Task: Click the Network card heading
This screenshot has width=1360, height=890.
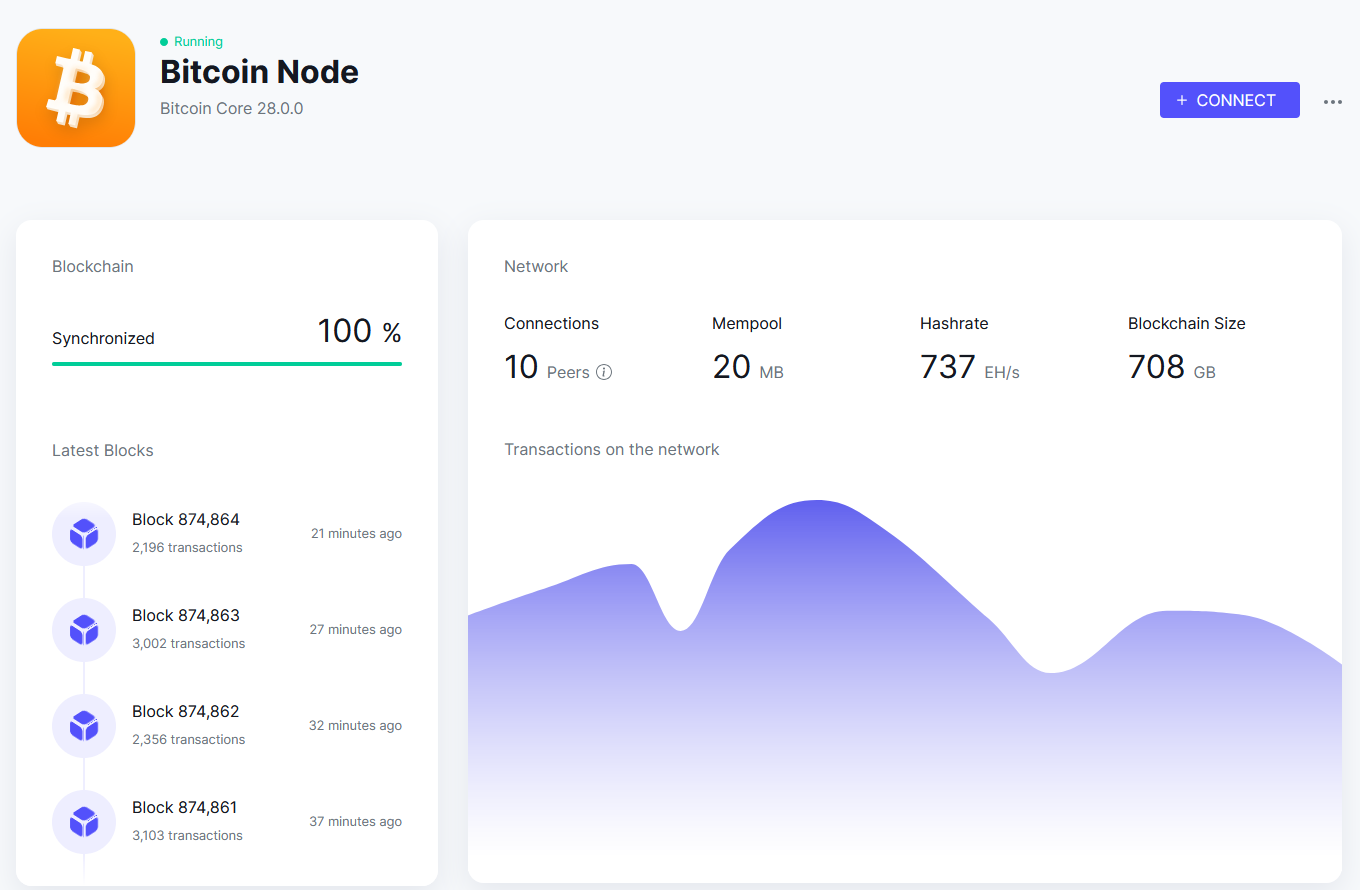Action: click(x=536, y=267)
